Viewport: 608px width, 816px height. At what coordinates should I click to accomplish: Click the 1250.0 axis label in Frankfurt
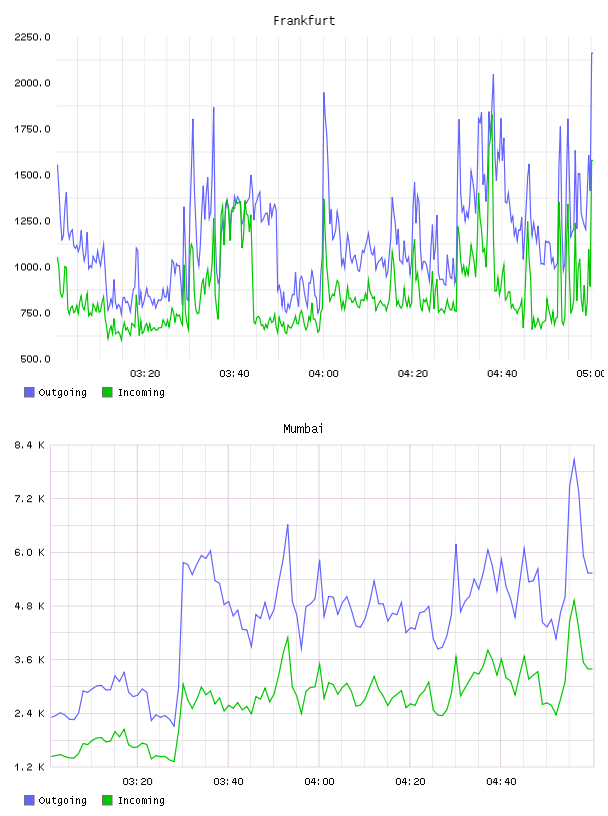coord(33,221)
